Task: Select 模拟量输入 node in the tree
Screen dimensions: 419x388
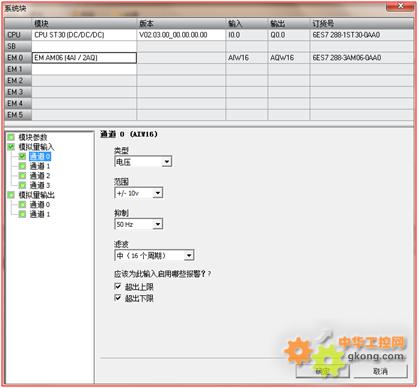Action: click(36, 147)
